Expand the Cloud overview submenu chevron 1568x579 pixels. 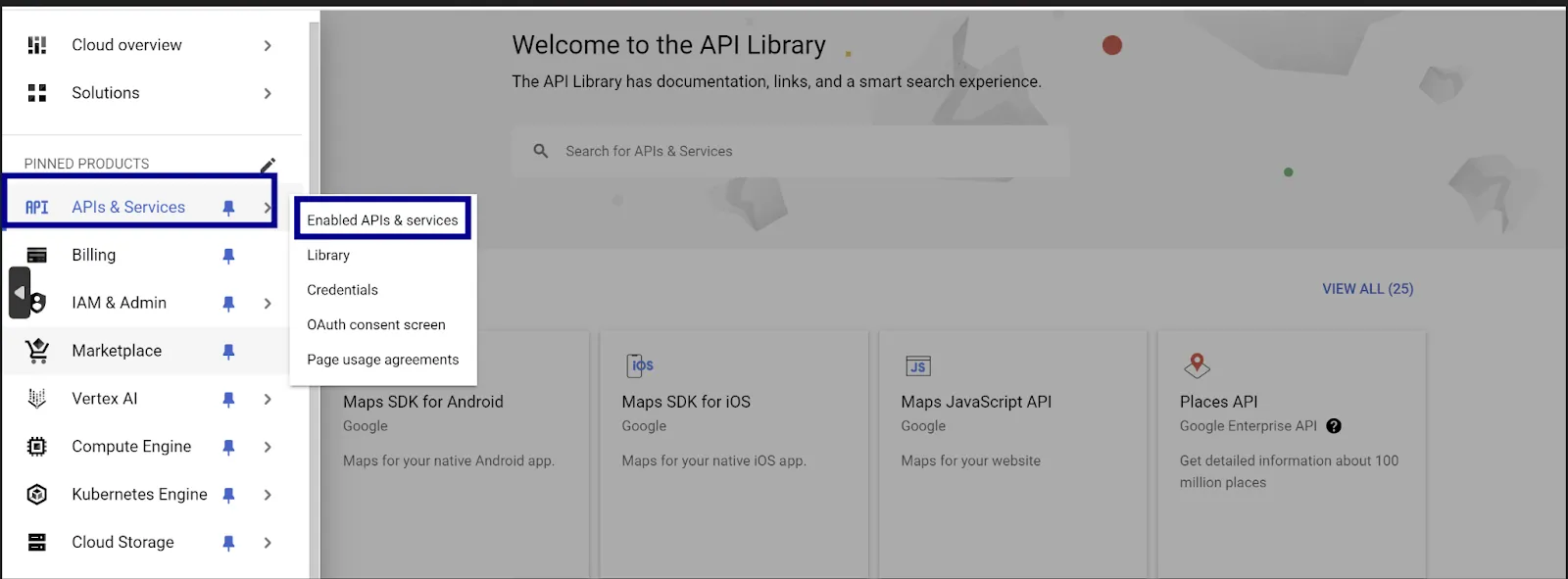pos(268,46)
